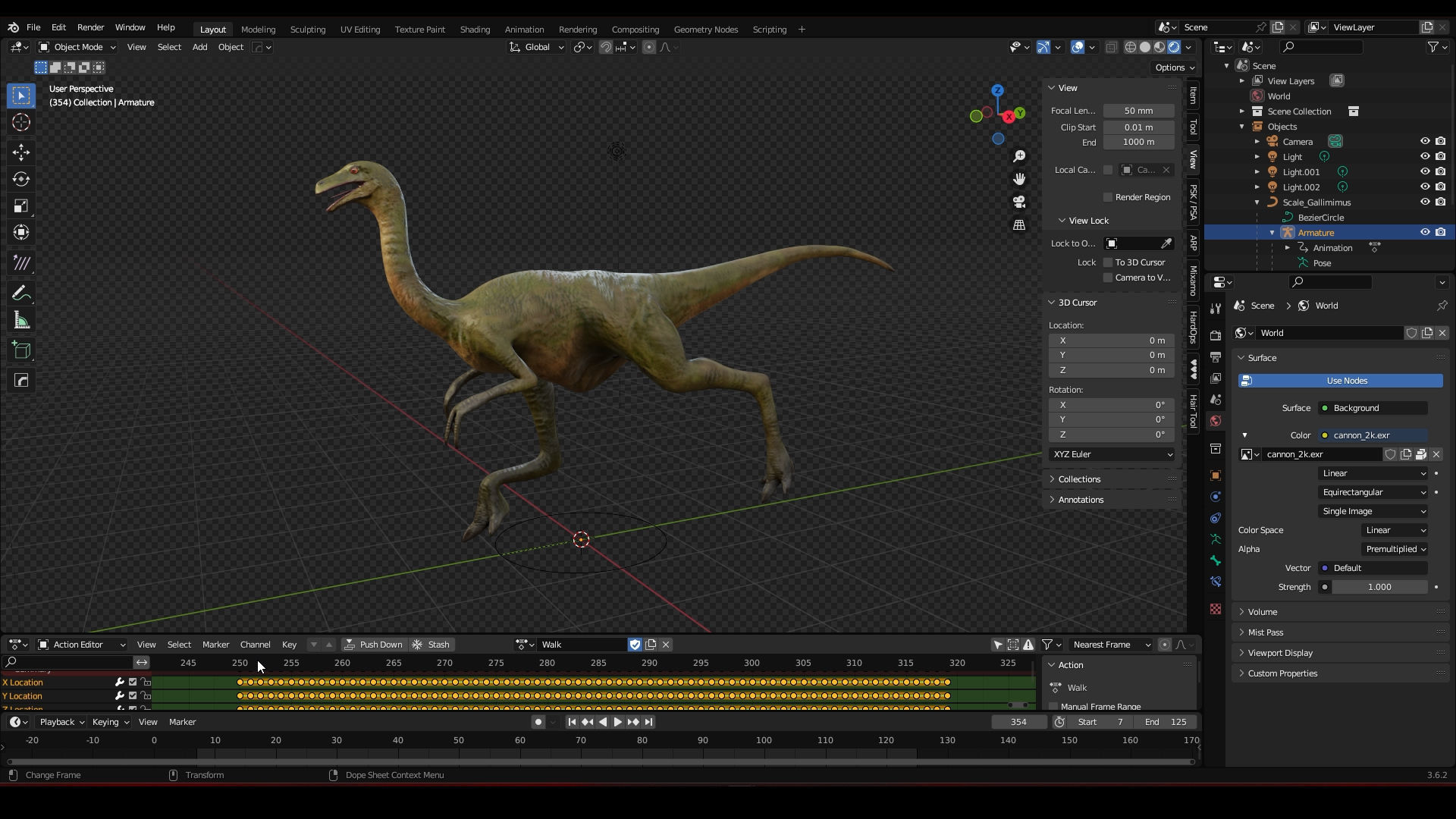Switch to the Geometry Nodes workspace tab
Screen dimensions: 1456x819
(x=706, y=30)
